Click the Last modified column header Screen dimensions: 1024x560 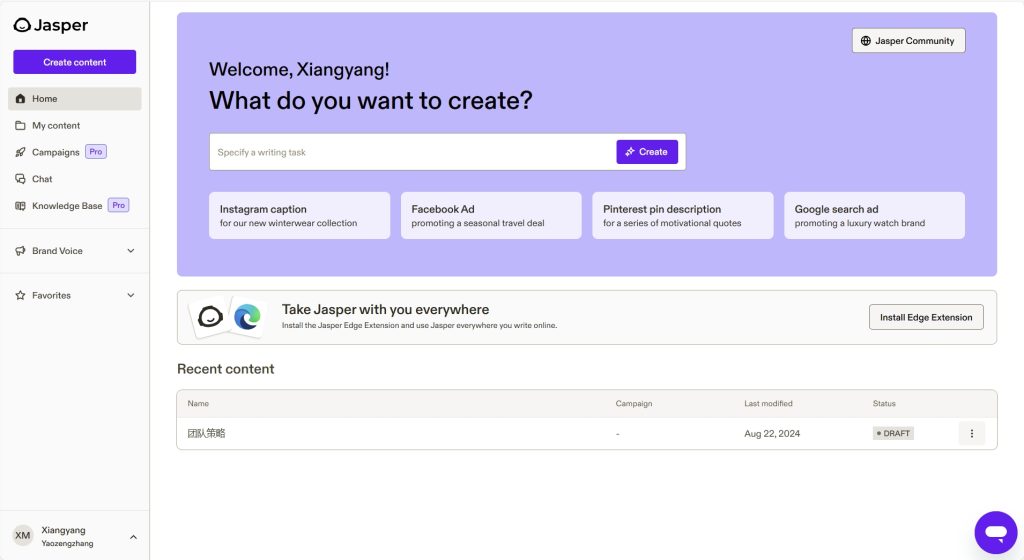point(768,403)
